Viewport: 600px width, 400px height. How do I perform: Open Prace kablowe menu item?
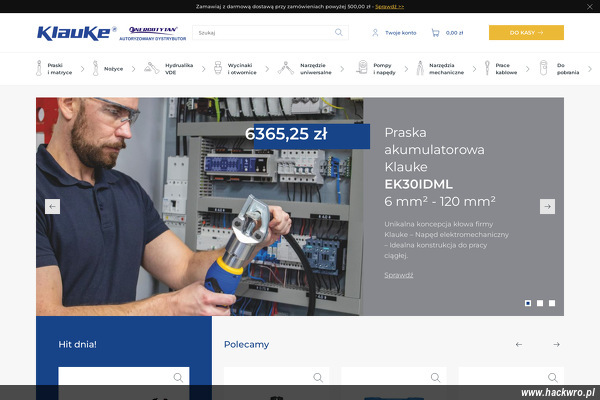[506, 69]
